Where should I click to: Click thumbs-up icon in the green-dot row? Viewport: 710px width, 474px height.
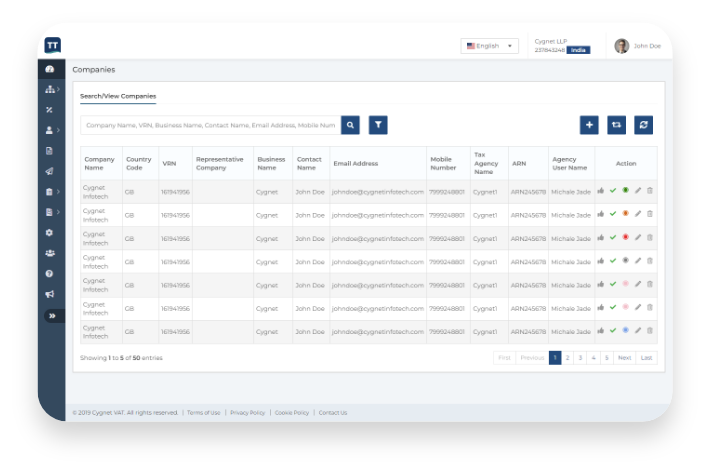(x=601, y=191)
